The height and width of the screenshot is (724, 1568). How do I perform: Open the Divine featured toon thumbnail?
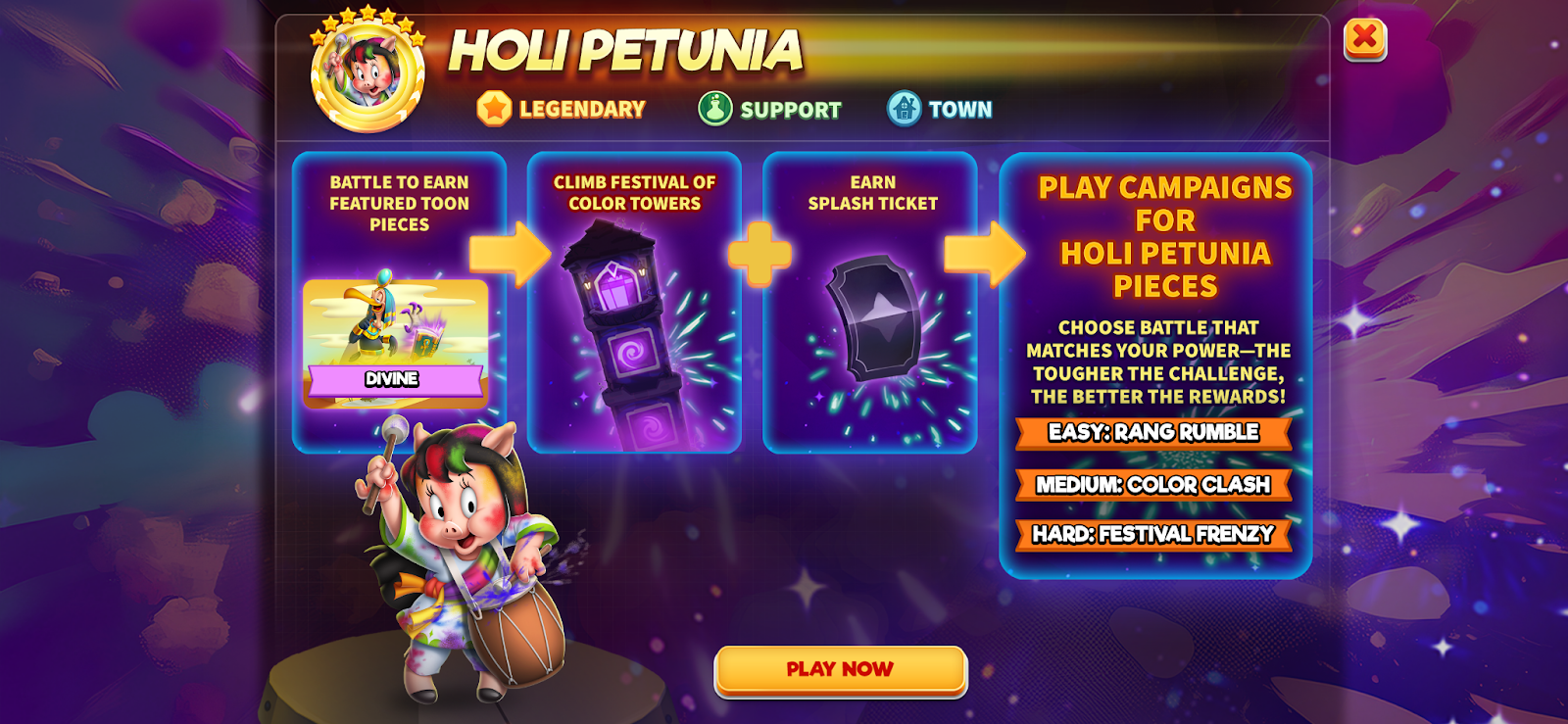(396, 343)
